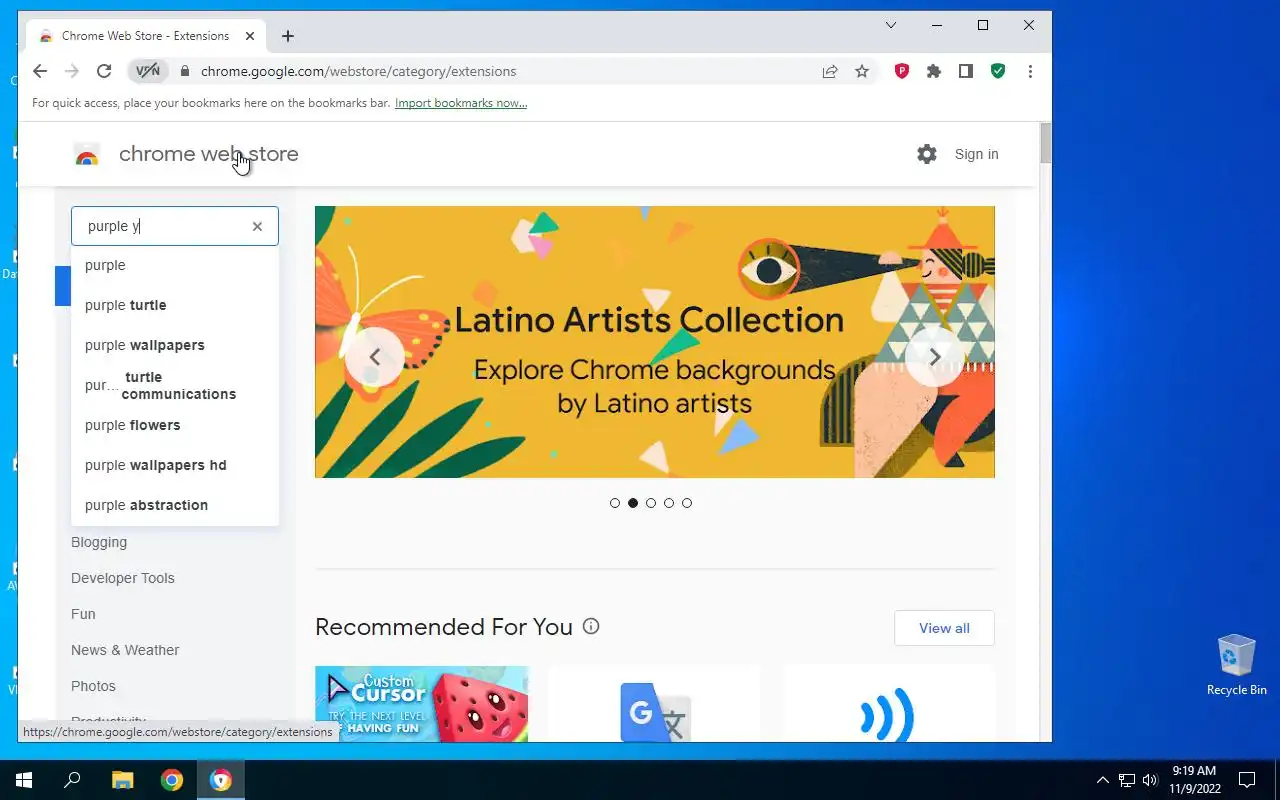The width and height of the screenshot is (1280, 800).
Task: Click the Chrome Web Store rainbow logo
Action: point(87,155)
